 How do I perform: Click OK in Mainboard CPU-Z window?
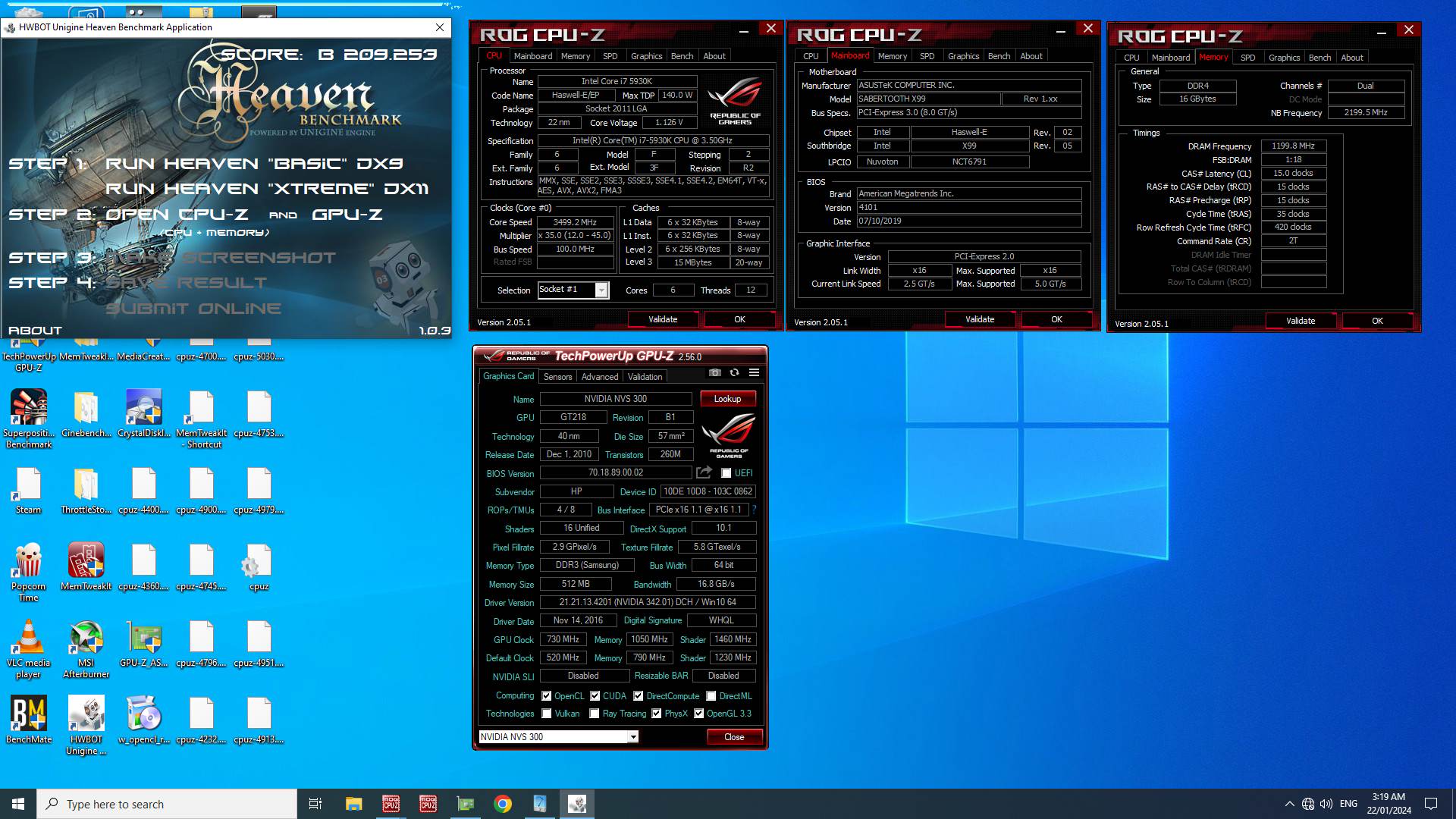click(1056, 320)
